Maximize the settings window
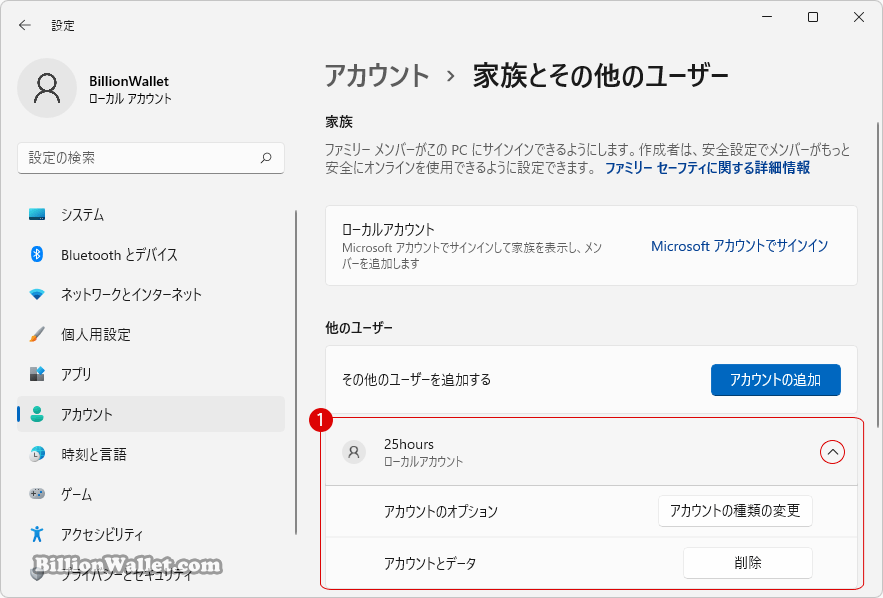The width and height of the screenshot is (883, 598). click(x=813, y=17)
